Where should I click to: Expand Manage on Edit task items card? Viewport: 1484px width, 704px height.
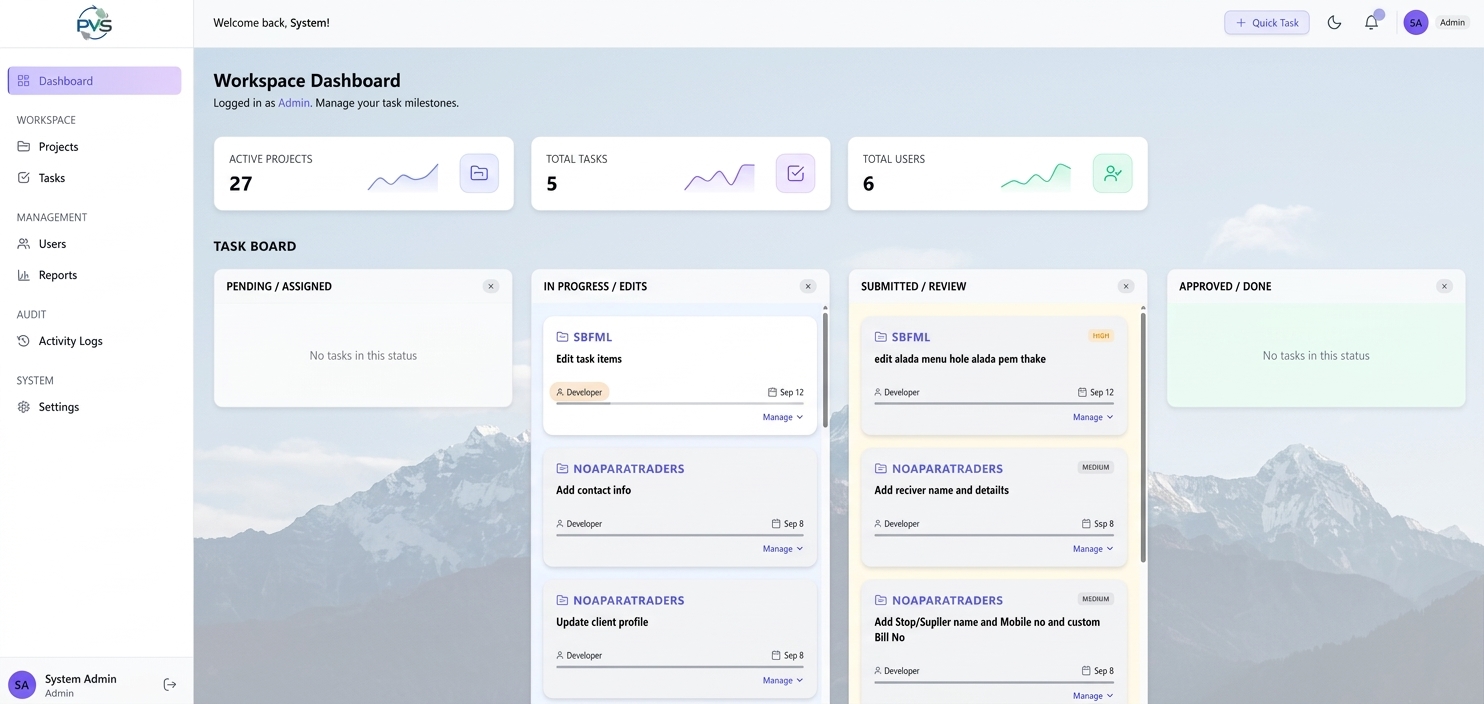pos(783,417)
